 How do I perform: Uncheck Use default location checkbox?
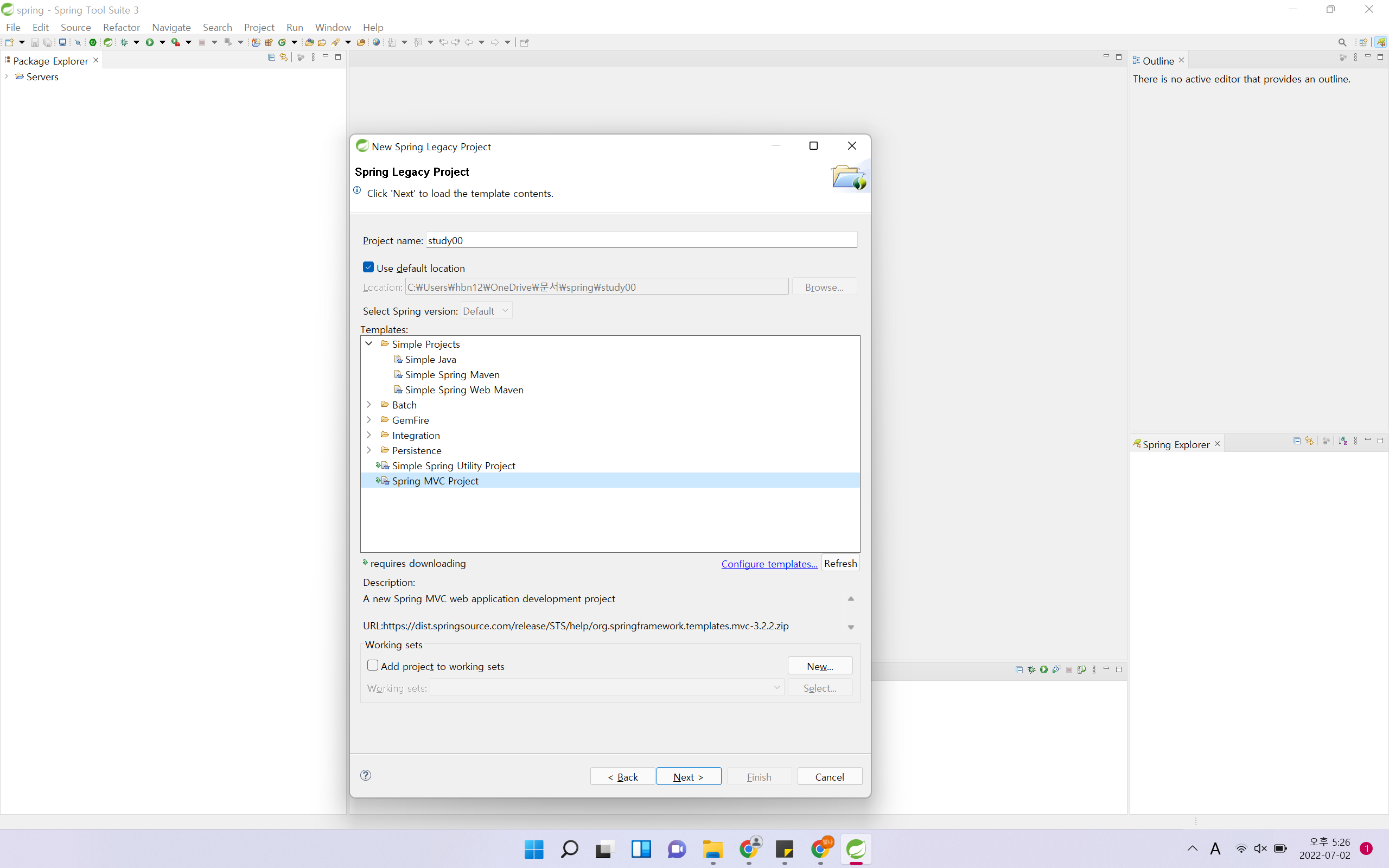coord(368,267)
